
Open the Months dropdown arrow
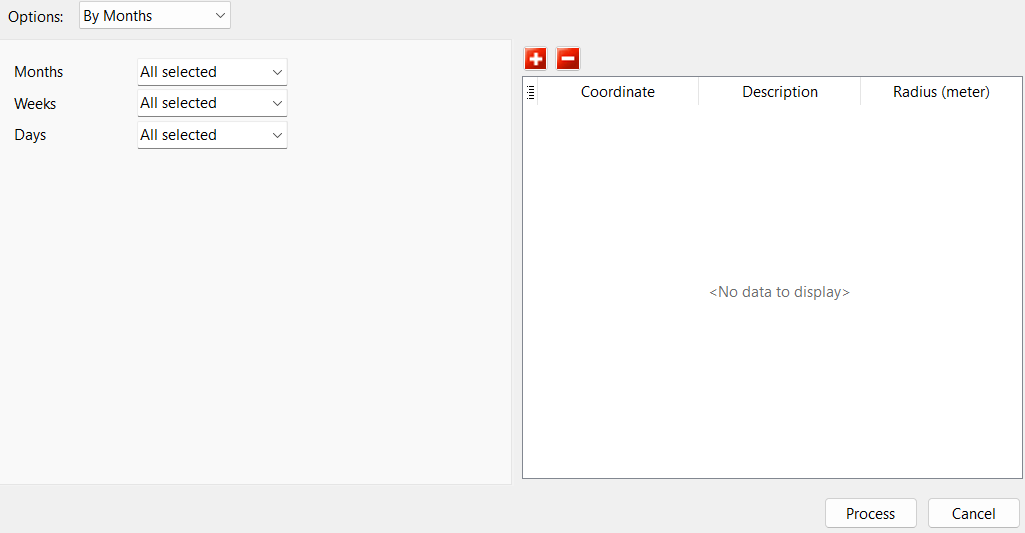pos(276,72)
